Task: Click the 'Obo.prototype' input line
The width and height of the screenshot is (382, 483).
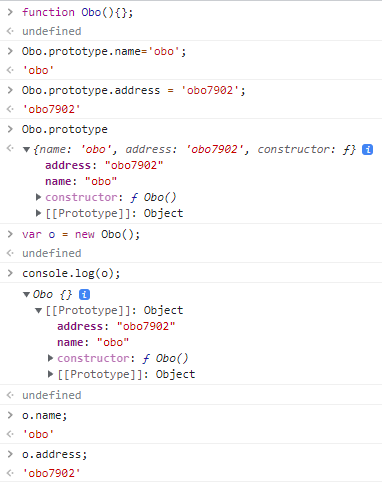Action: click(x=65, y=129)
